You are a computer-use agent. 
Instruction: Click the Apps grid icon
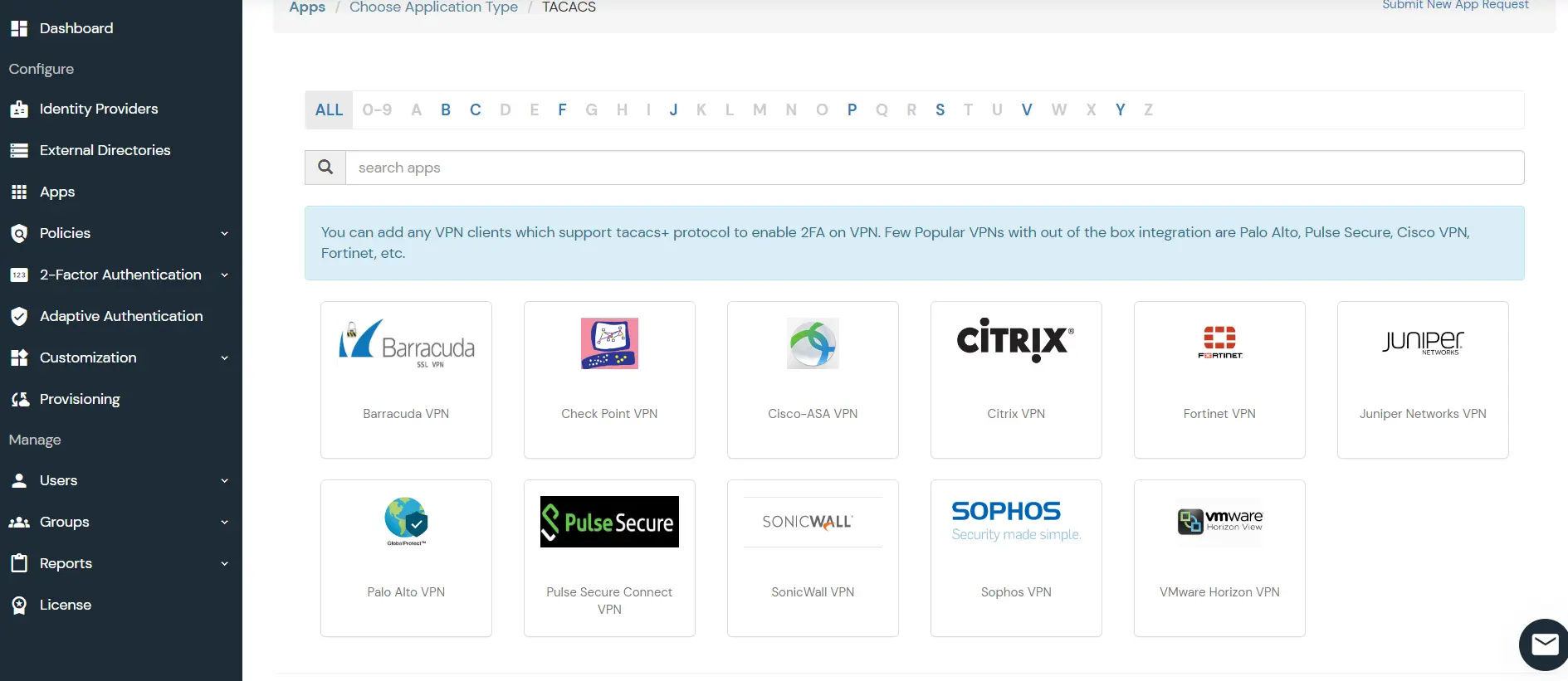19,192
